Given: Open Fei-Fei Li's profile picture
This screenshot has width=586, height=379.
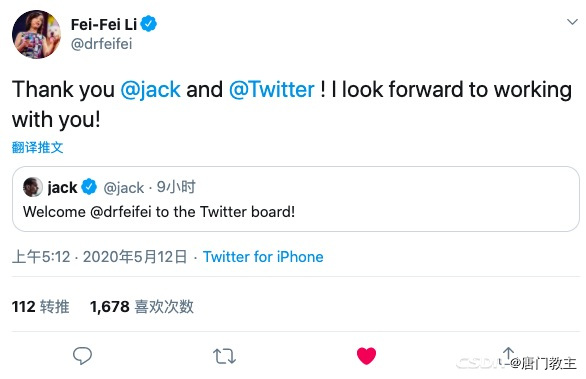Looking at the screenshot, I should click(x=36, y=34).
